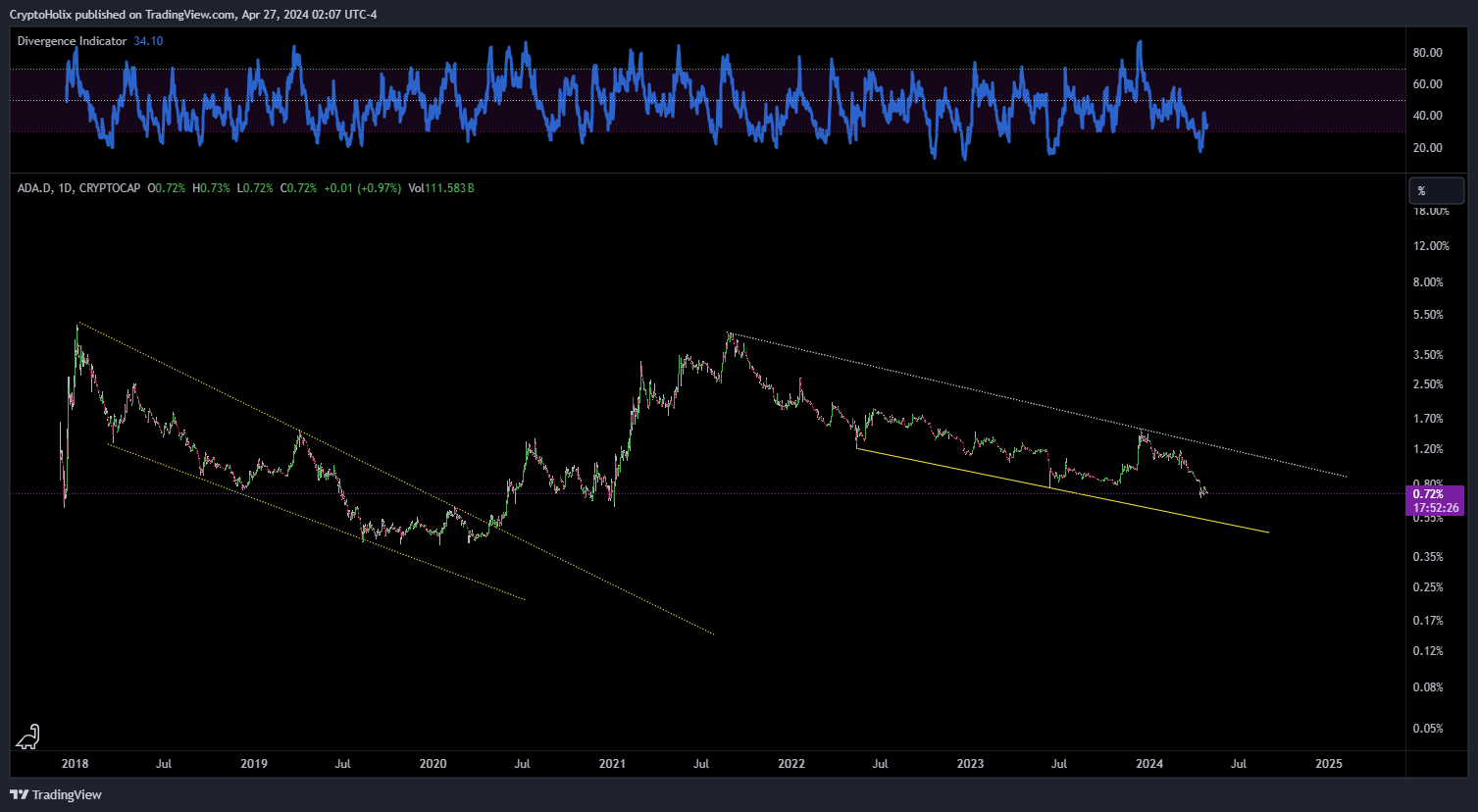1478x812 pixels.
Task: Click the 0.17% price scale label
Action: point(1428,621)
